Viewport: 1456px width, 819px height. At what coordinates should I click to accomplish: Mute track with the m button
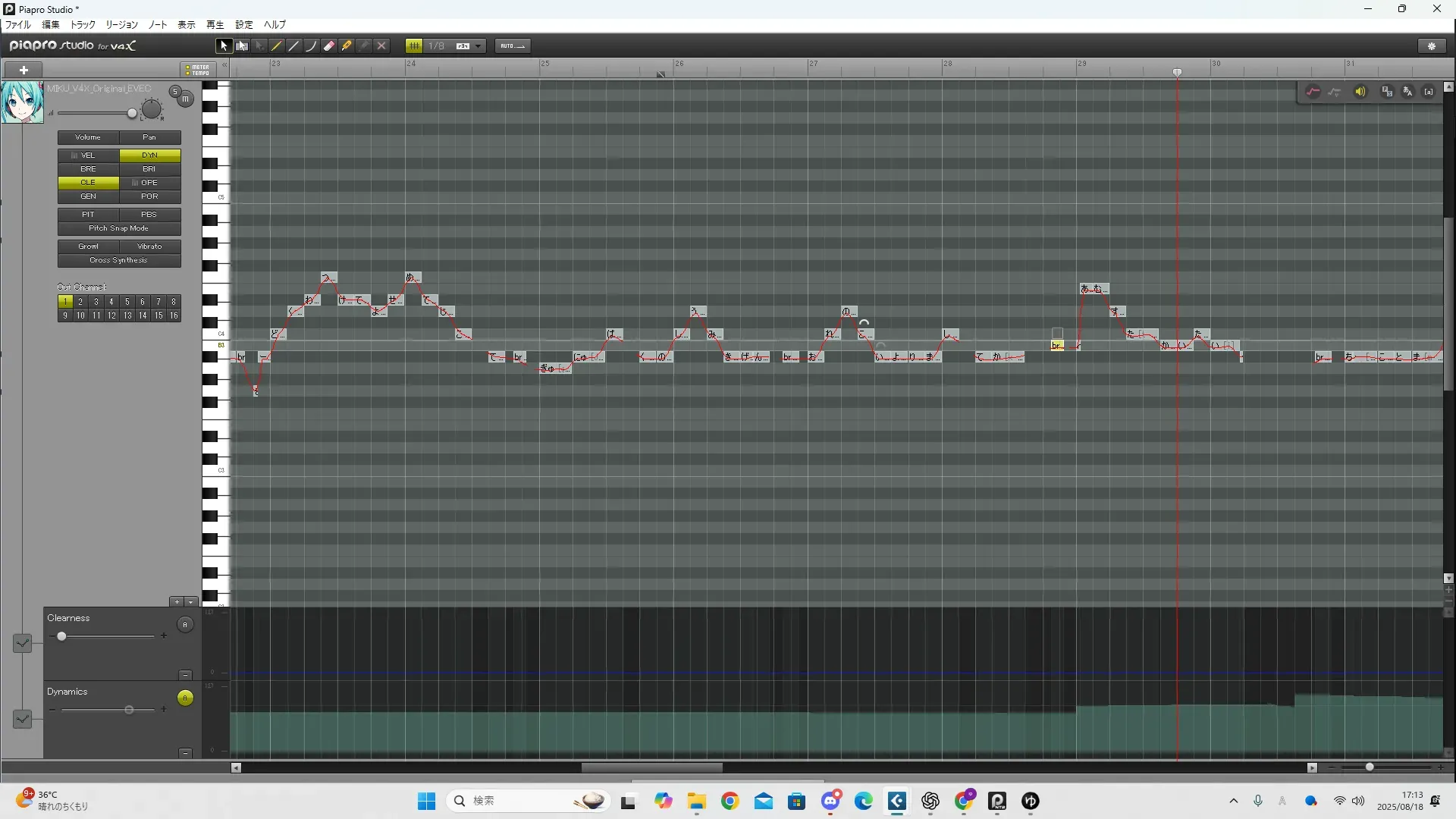(186, 99)
